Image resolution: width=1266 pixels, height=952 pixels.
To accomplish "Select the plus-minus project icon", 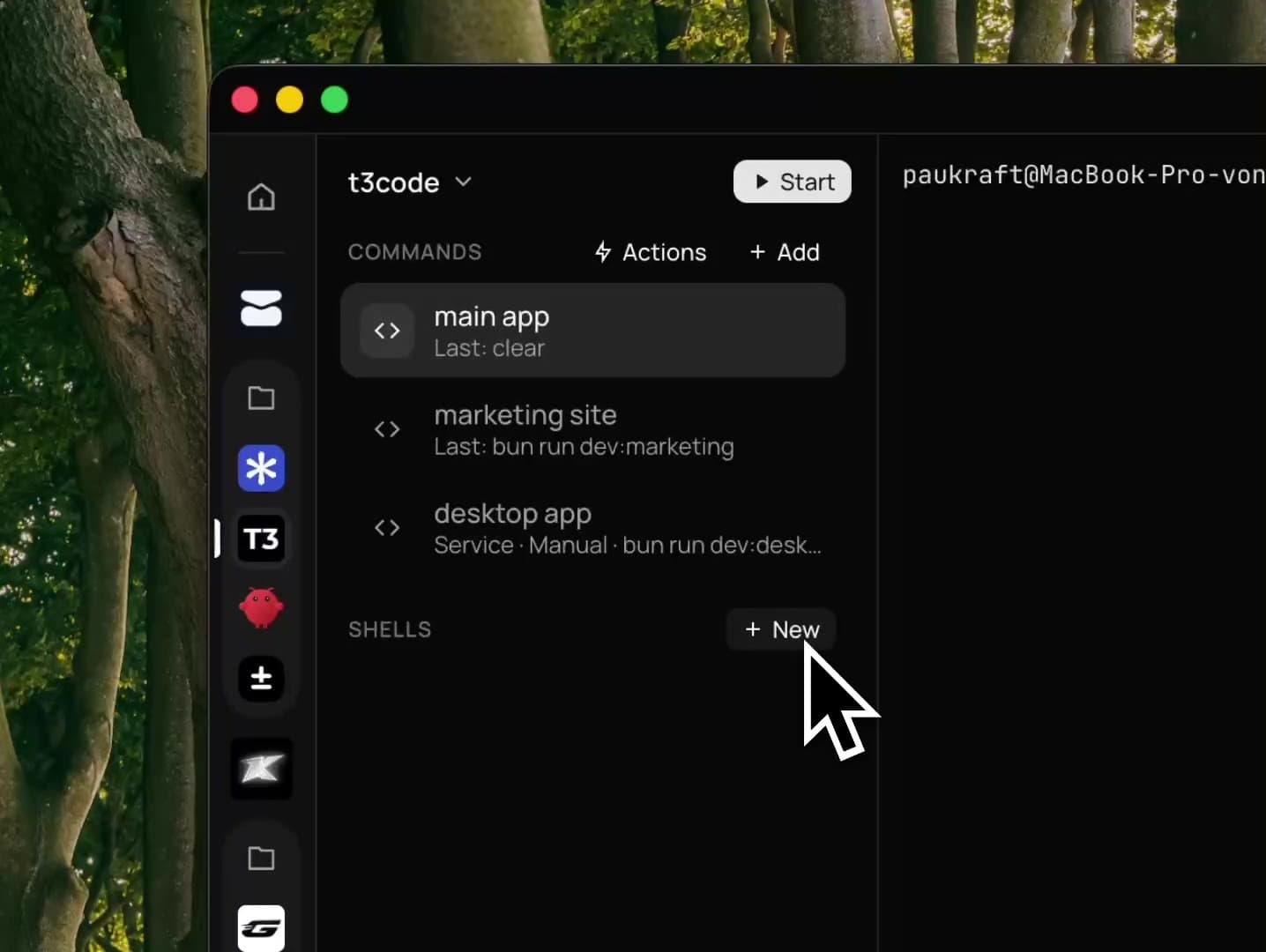I will pyautogui.click(x=261, y=679).
